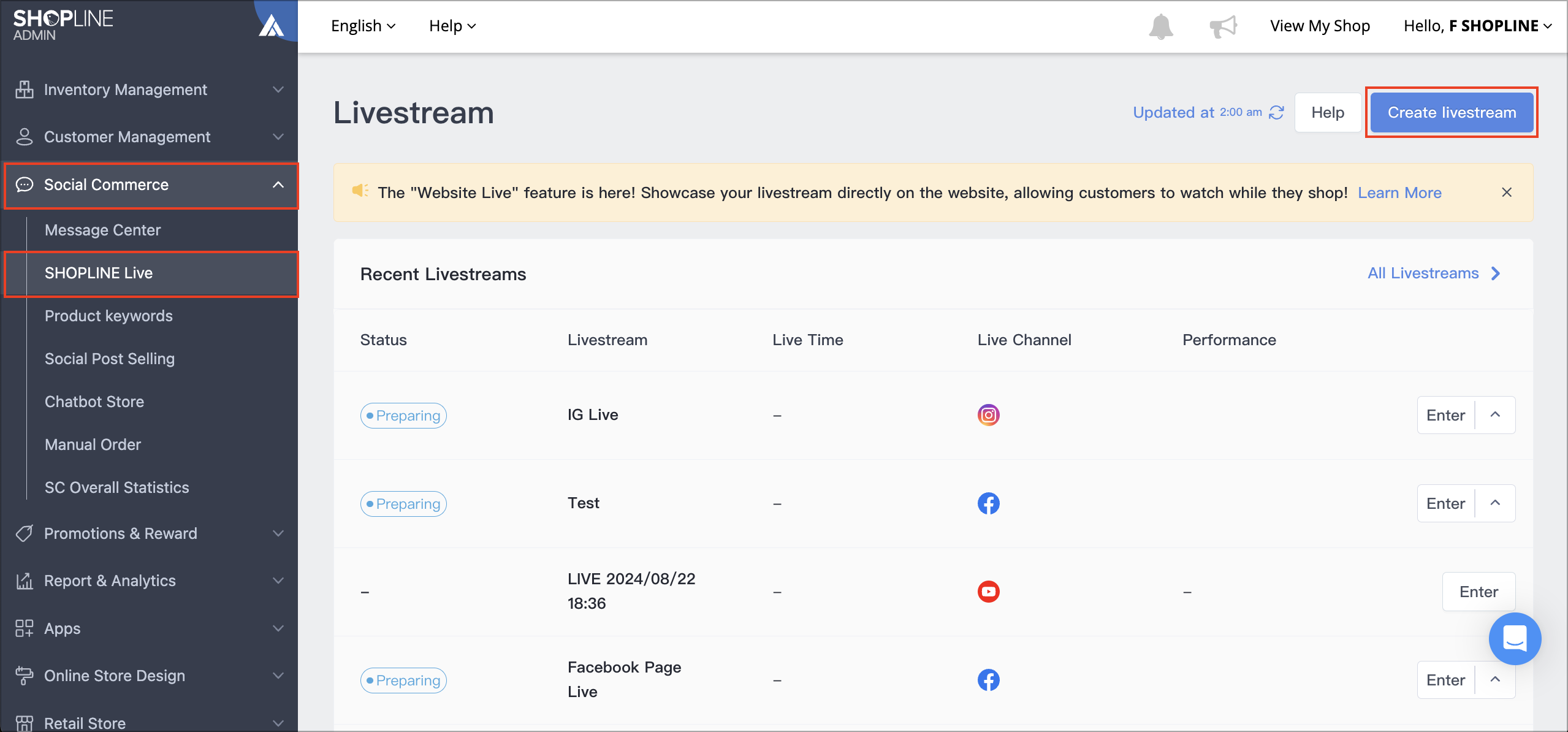
Task: Click the Live Time column header
Action: pyautogui.click(x=807, y=340)
